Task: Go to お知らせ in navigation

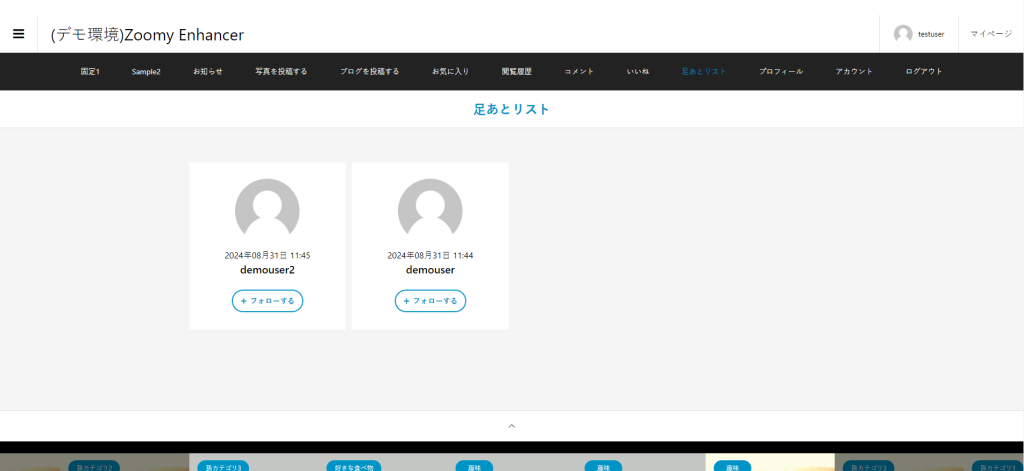Action: coord(208,72)
